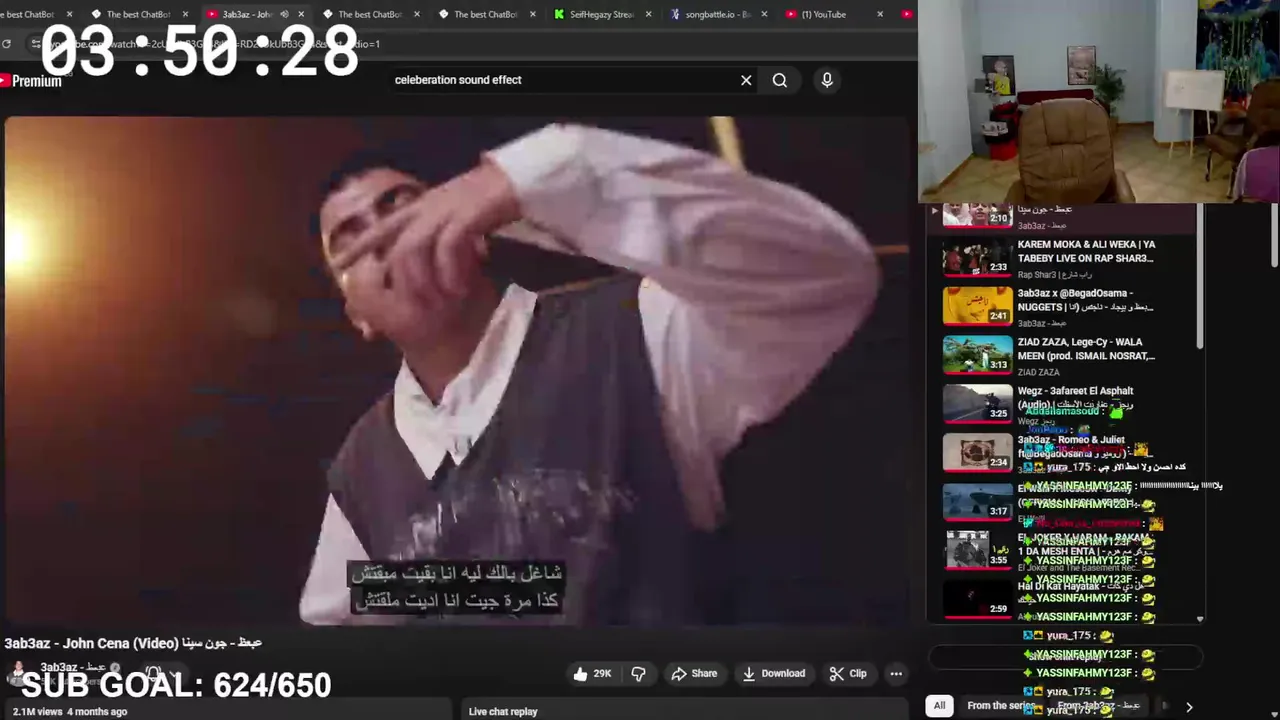Open KAREM MOKA & ALI WEKA video thumbnail
This screenshot has height=720, width=1280.
pyautogui.click(x=977, y=257)
